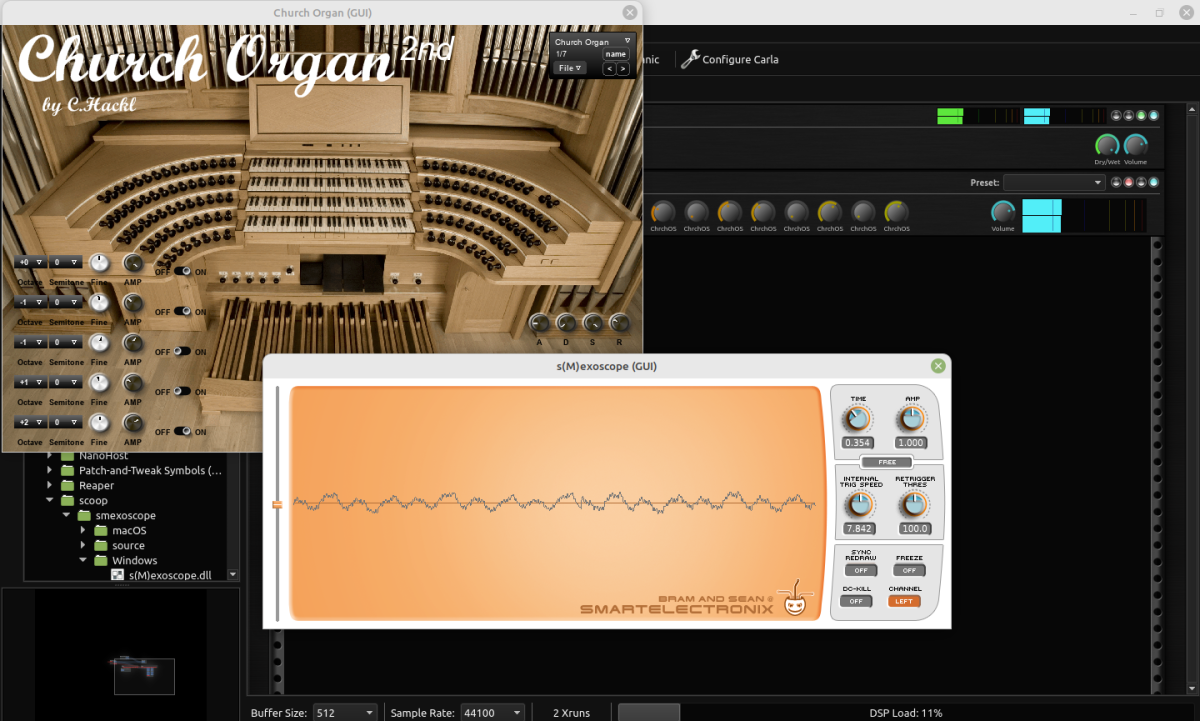Click the Volume knob in the Church Organ rack row
The width and height of the screenshot is (1200, 721).
pos(1003,212)
